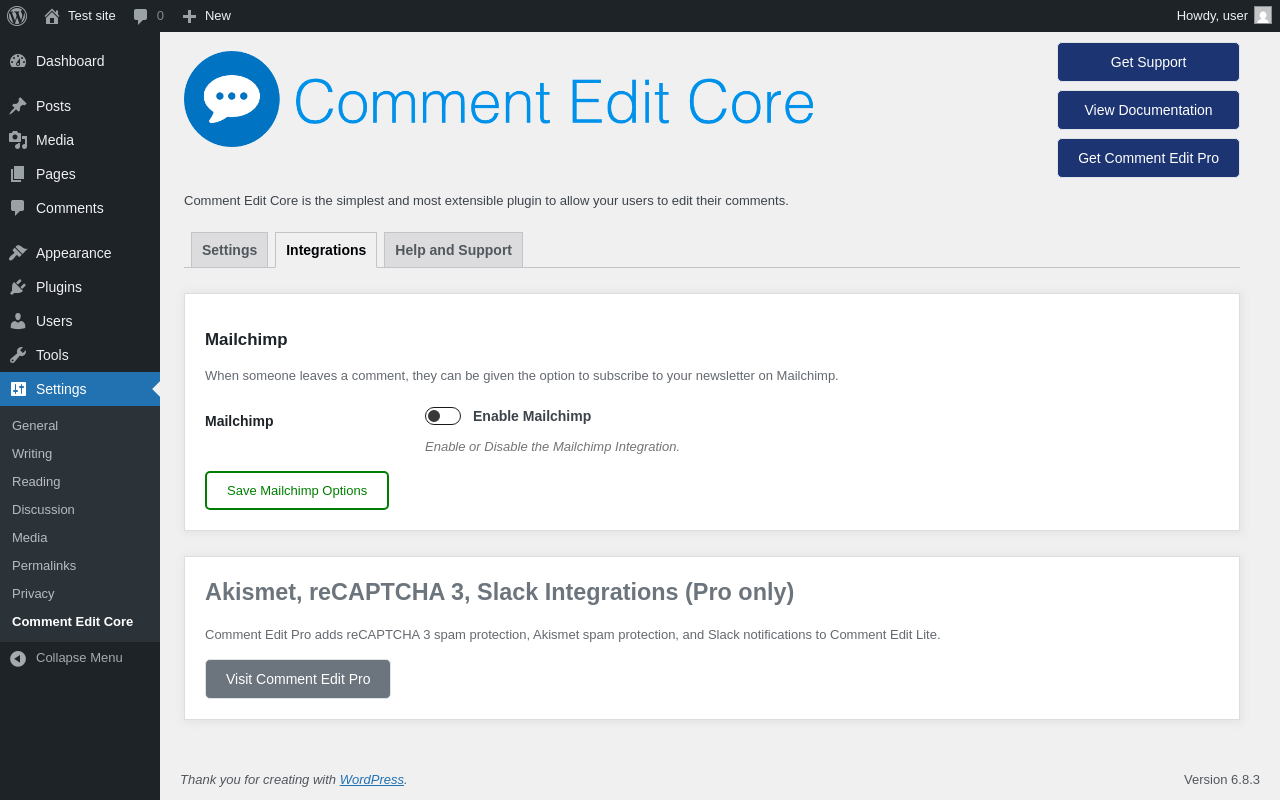
Task: Follow the WordPress footer link
Action: 371,779
